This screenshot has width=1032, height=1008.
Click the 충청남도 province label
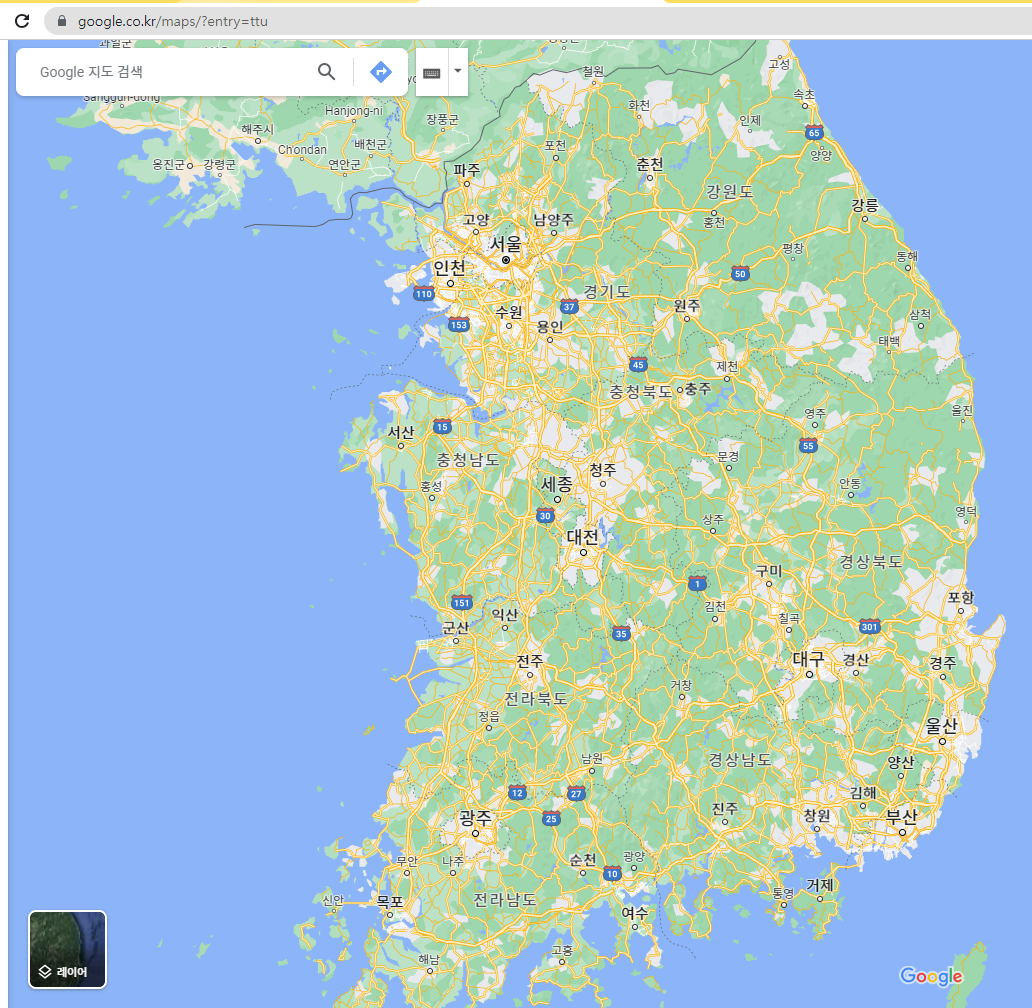[468, 460]
